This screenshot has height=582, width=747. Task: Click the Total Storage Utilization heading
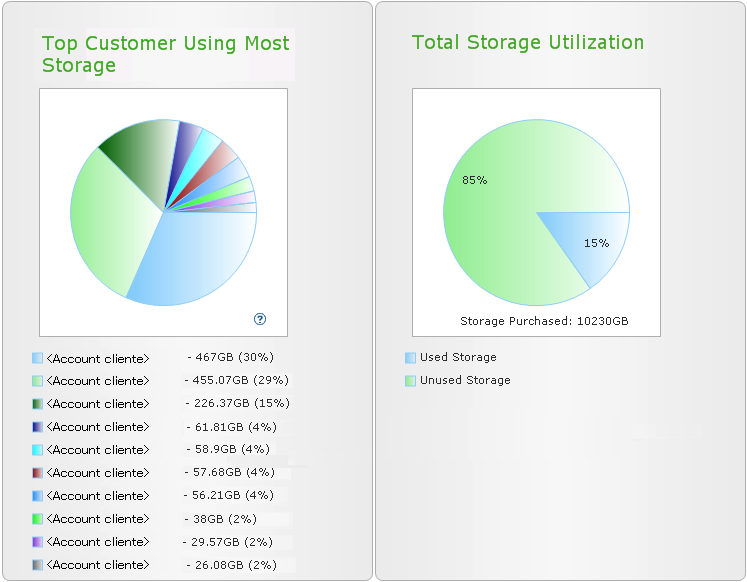pyautogui.click(x=528, y=43)
